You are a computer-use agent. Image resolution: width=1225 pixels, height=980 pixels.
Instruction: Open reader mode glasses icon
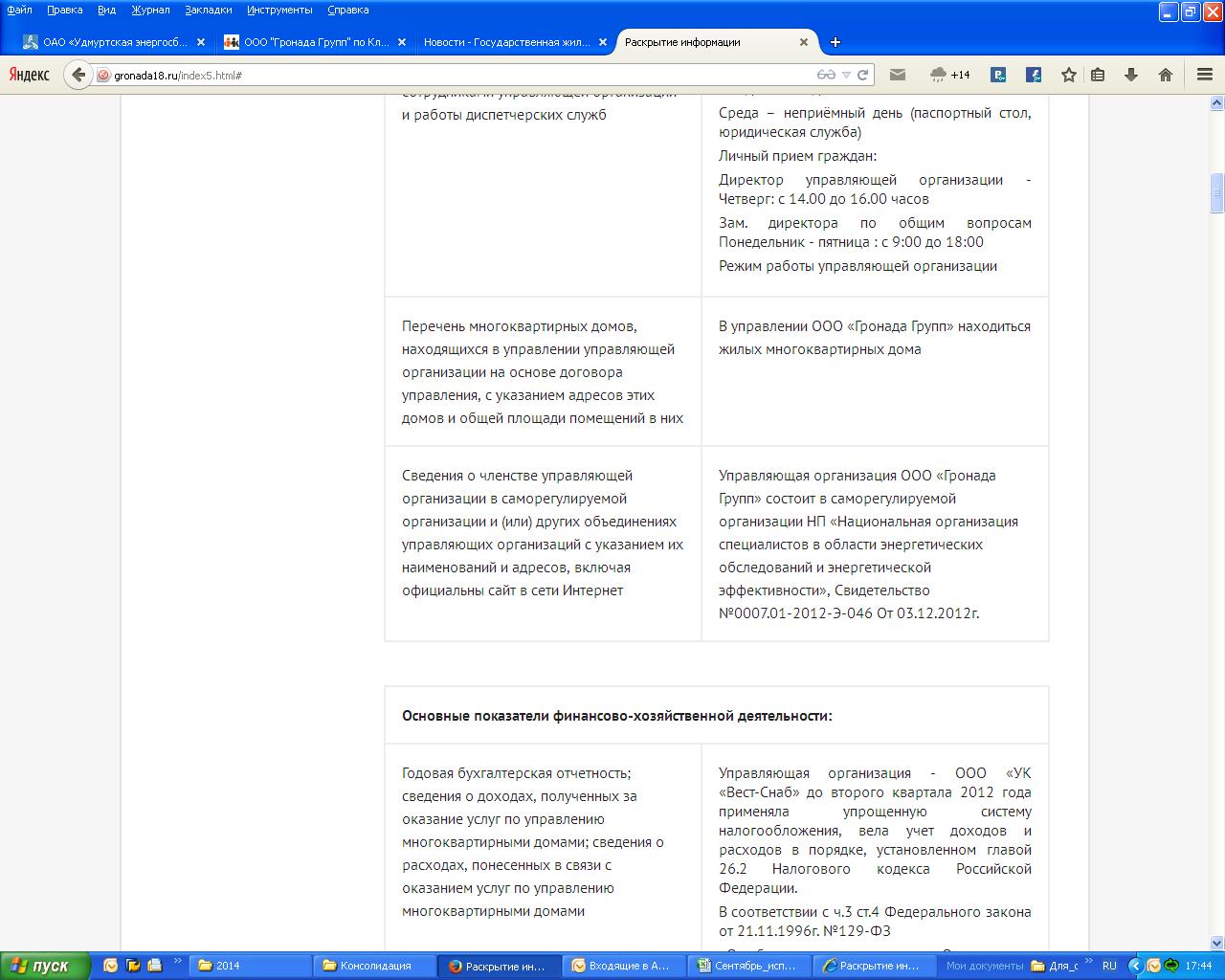(x=825, y=75)
